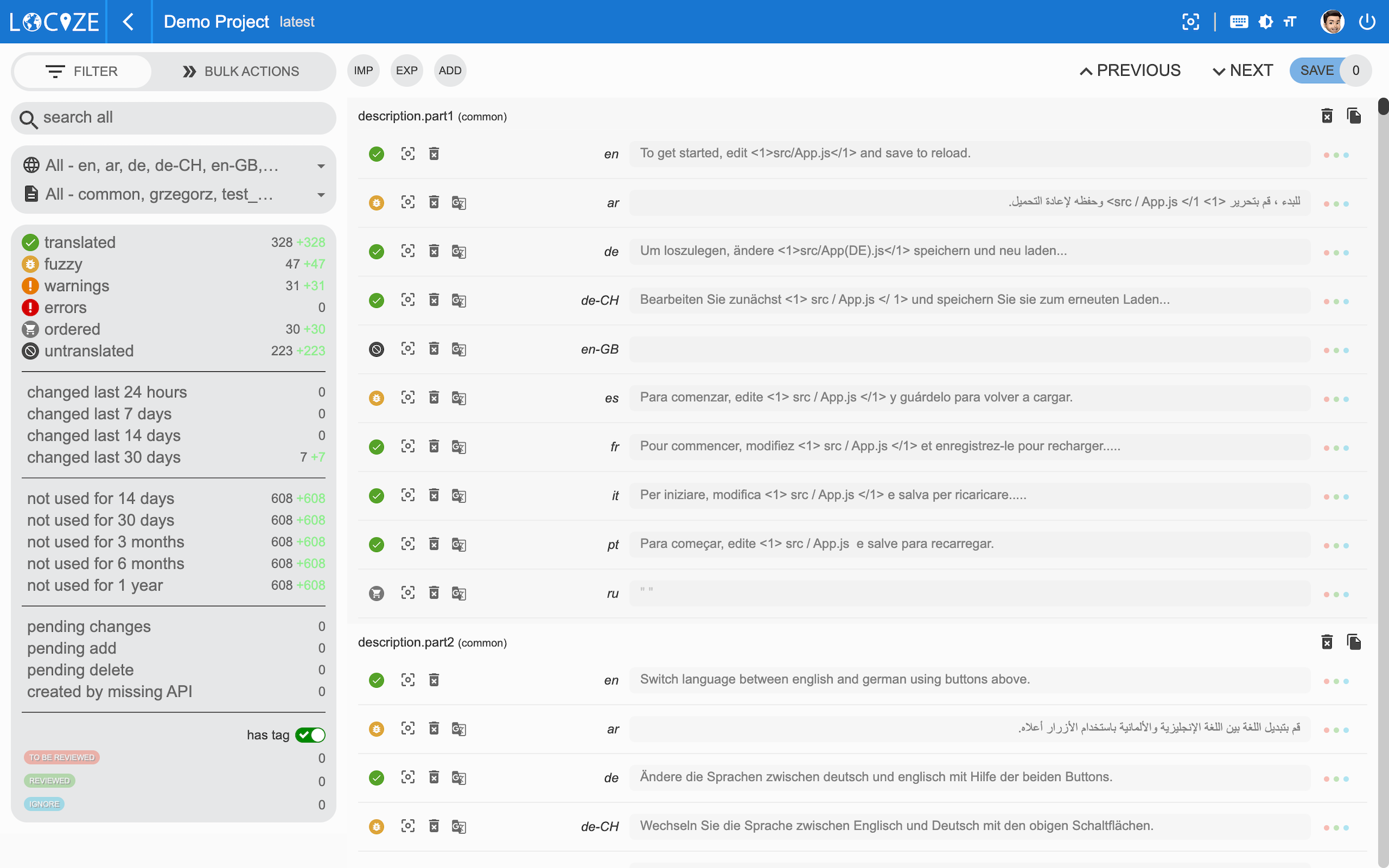Image resolution: width=1389 pixels, height=868 pixels.
Task: Click the NEXT button
Action: tap(1243, 71)
